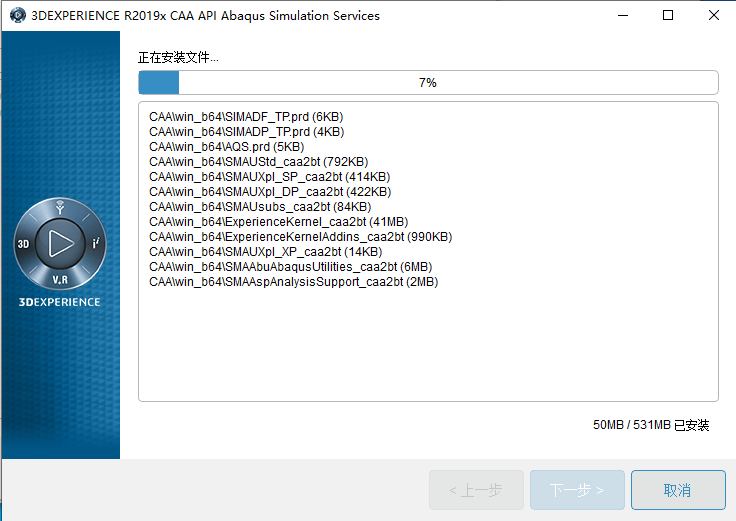Close the installer window

click(713, 15)
